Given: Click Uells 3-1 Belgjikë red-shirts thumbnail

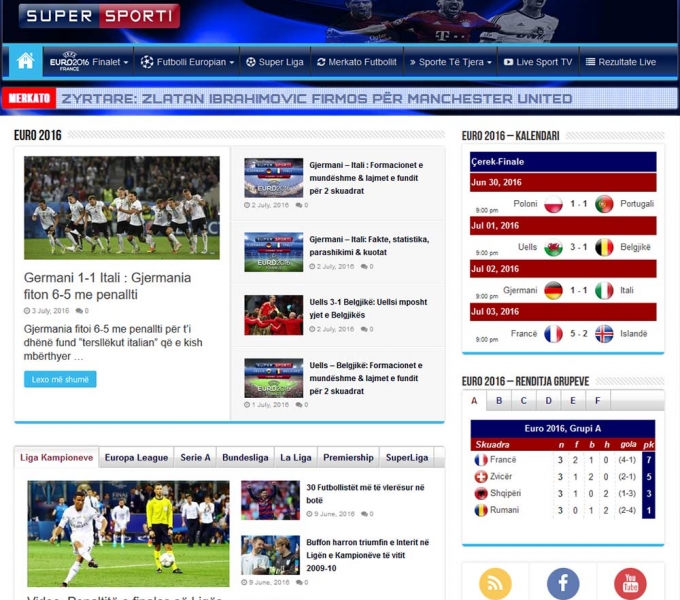Looking at the screenshot, I should 274,315.
